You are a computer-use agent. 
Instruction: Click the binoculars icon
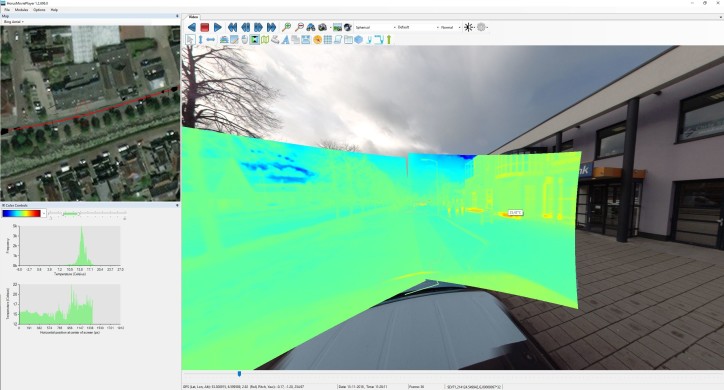point(311,27)
